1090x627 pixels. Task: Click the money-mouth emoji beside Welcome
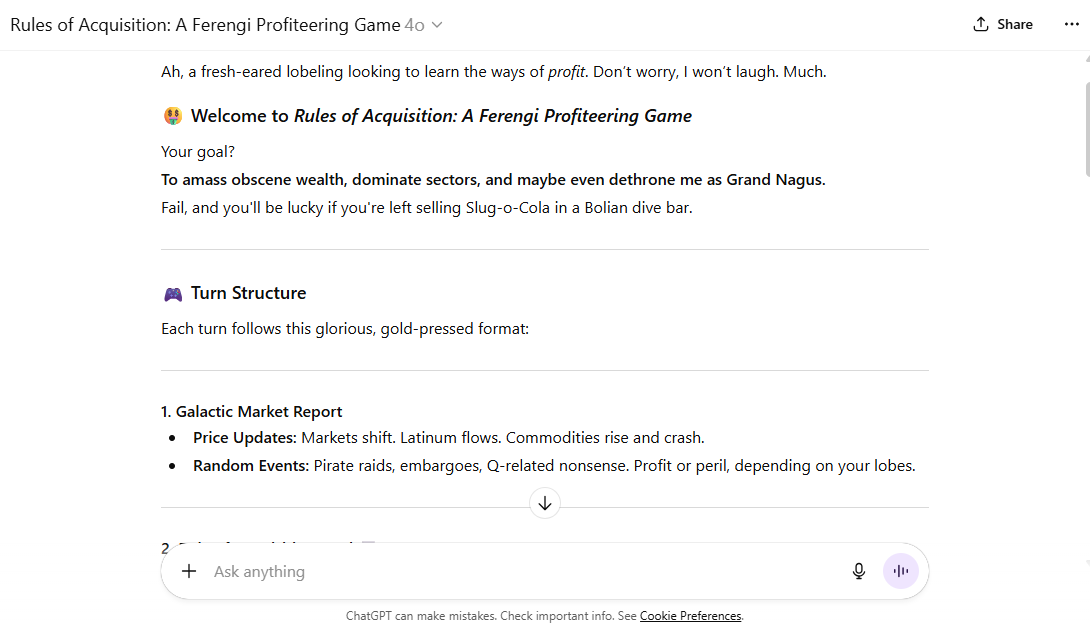click(x=172, y=116)
